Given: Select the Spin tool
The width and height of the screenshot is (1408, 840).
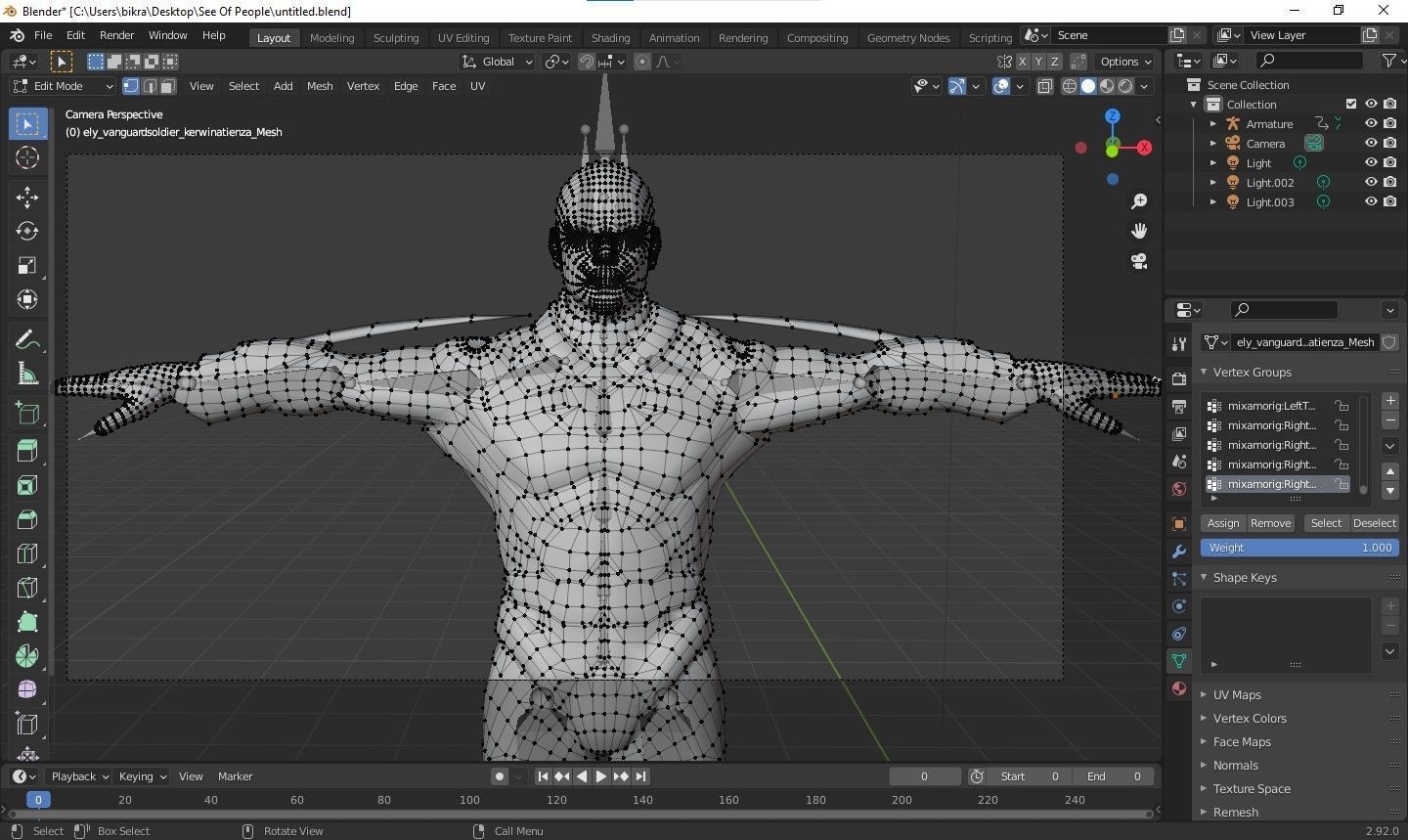Looking at the screenshot, I should 27,656.
